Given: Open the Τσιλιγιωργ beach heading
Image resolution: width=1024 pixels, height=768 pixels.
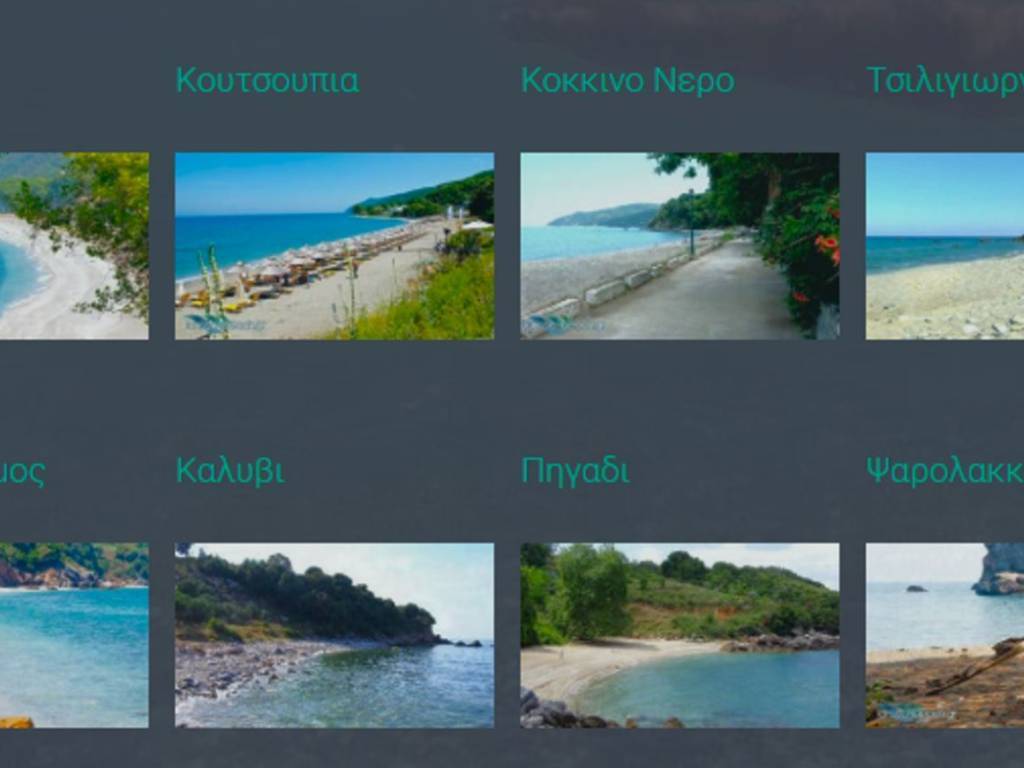Looking at the screenshot, I should pos(945,81).
